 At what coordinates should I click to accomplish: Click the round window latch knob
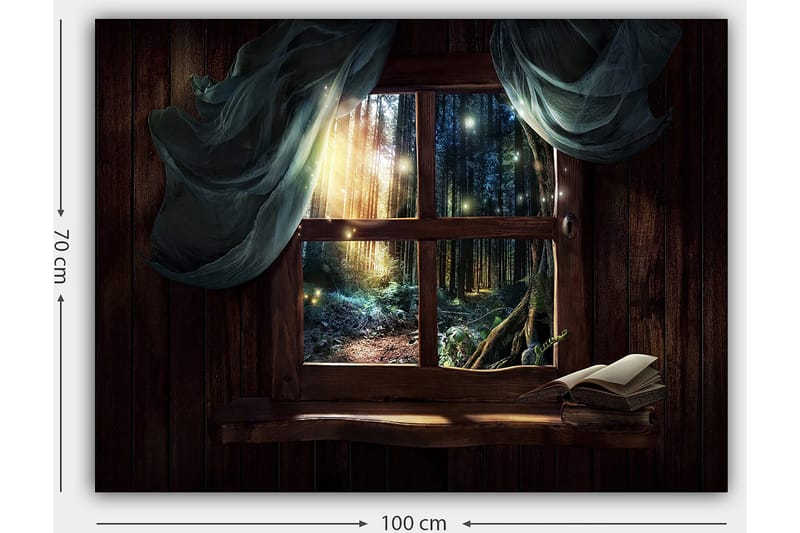(x=570, y=225)
